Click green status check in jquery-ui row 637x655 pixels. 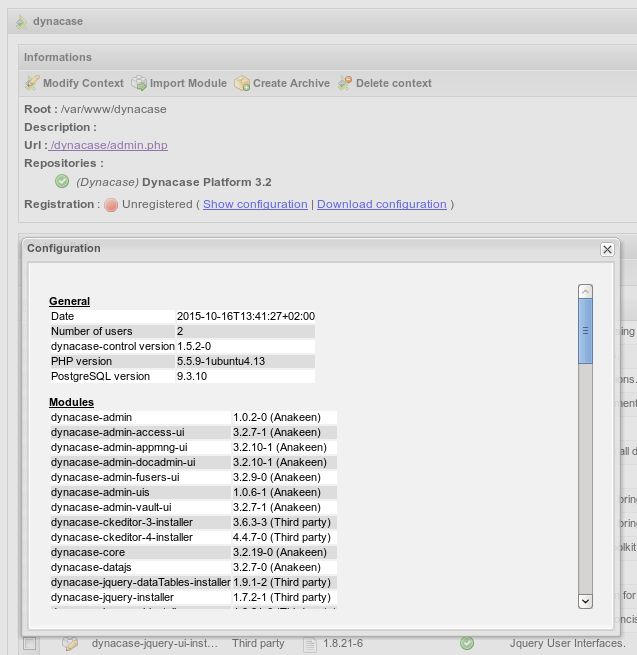pos(467,643)
